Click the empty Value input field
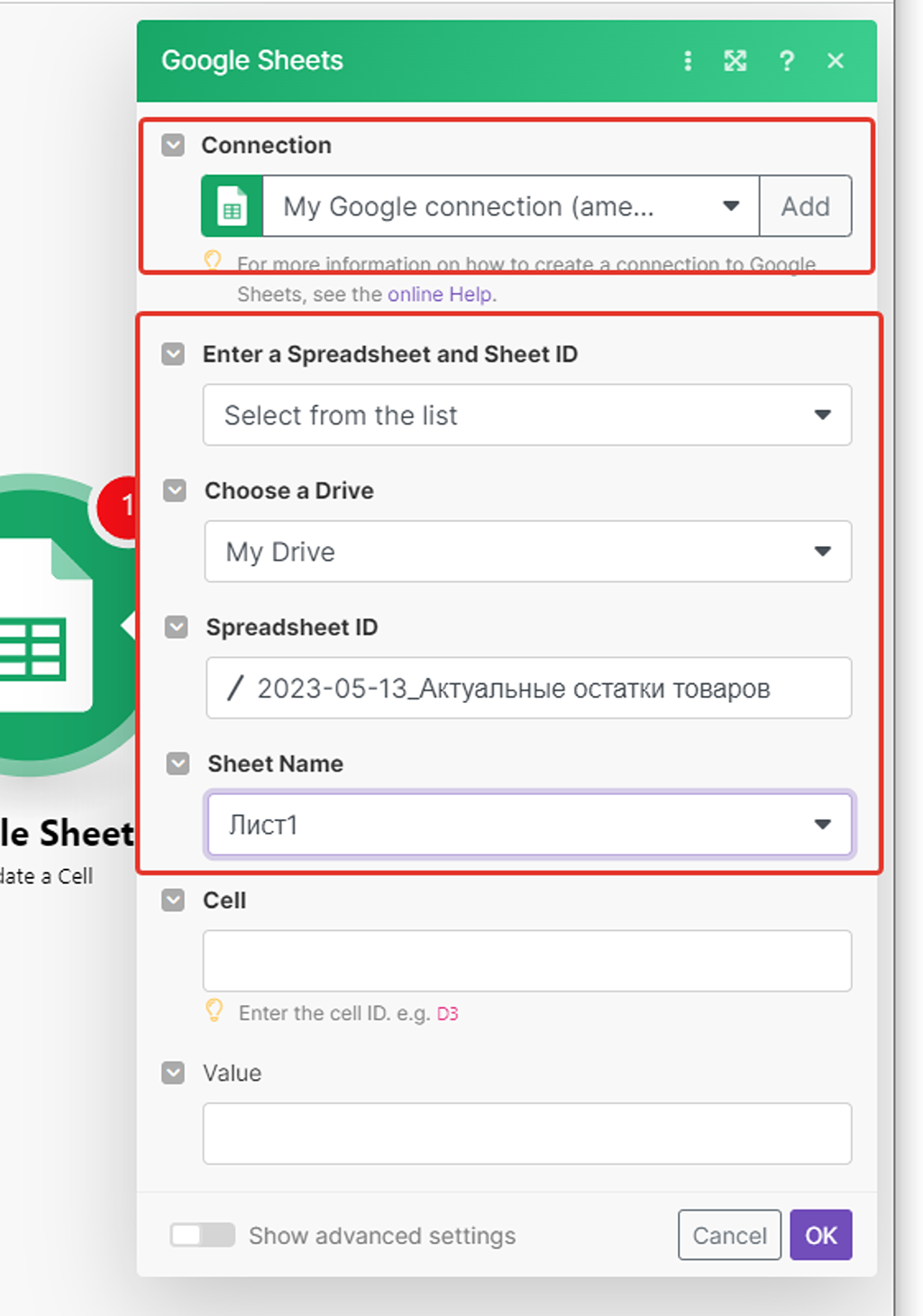The width and height of the screenshot is (923, 1316). click(x=527, y=1133)
